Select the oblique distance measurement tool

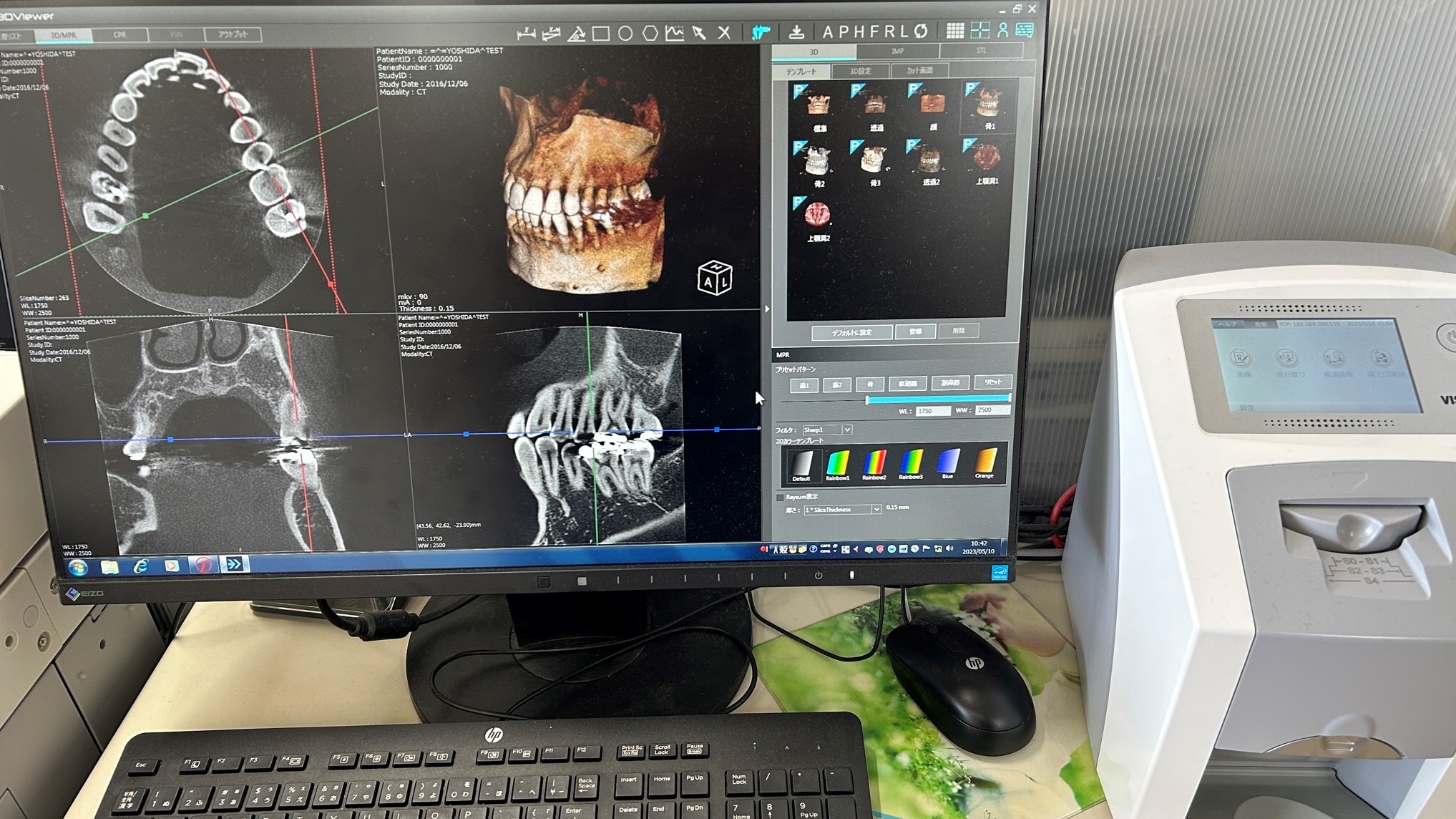click(x=552, y=33)
